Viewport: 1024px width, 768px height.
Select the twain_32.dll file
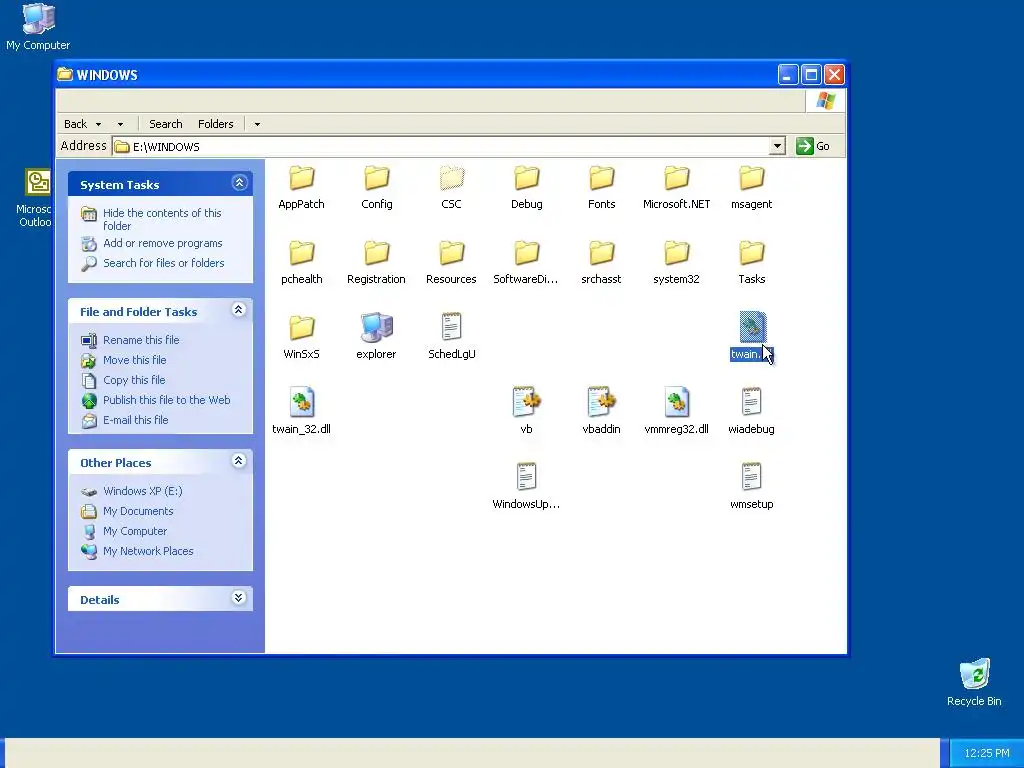point(301,412)
